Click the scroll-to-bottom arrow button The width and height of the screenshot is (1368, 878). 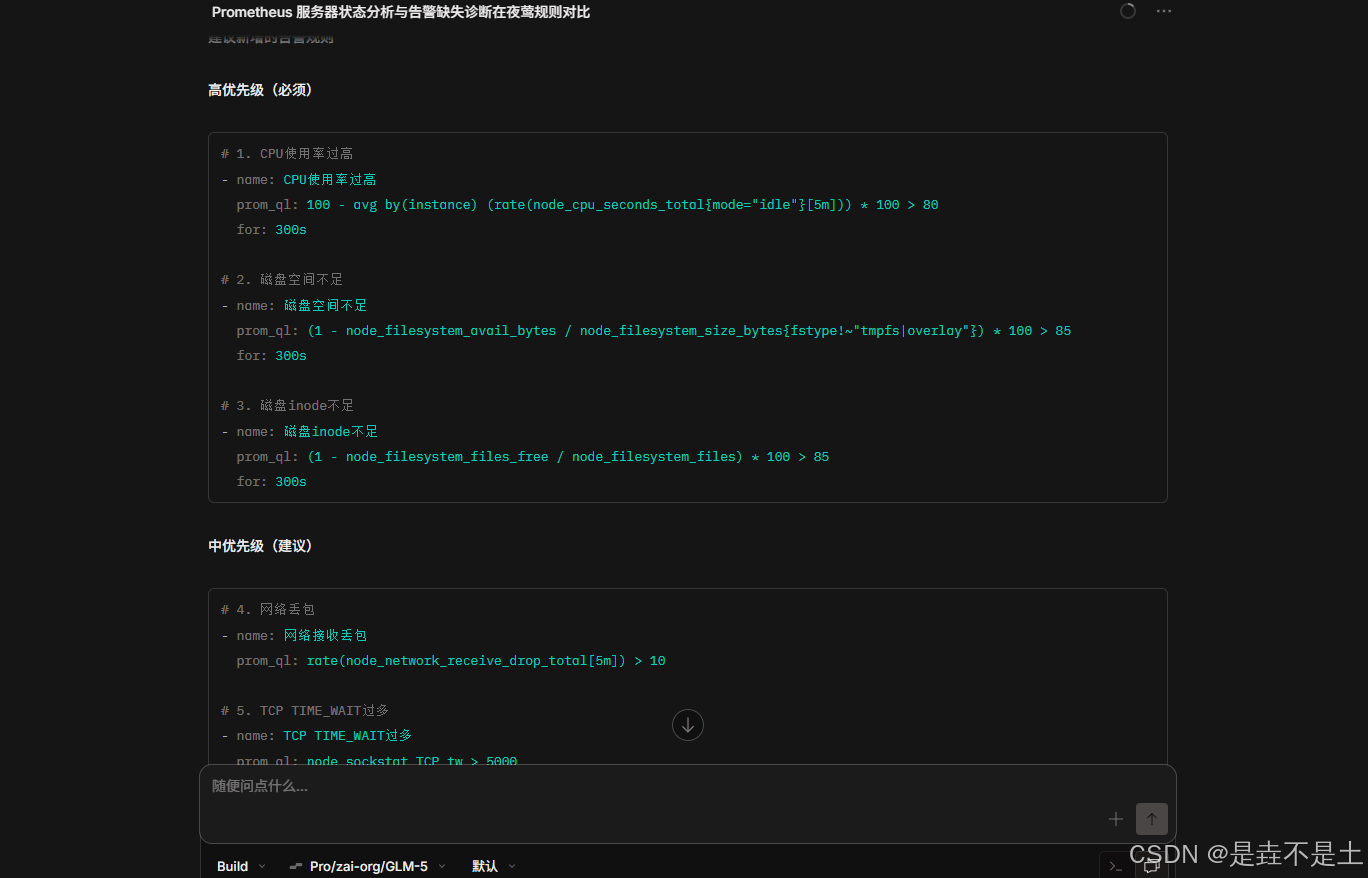point(688,725)
